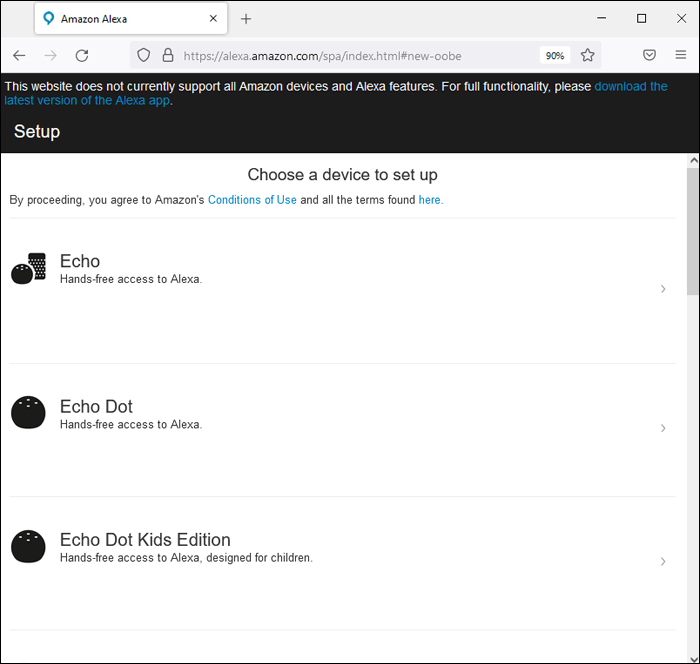Click the site security padlock icon
This screenshot has height=664, width=700.
click(x=168, y=55)
